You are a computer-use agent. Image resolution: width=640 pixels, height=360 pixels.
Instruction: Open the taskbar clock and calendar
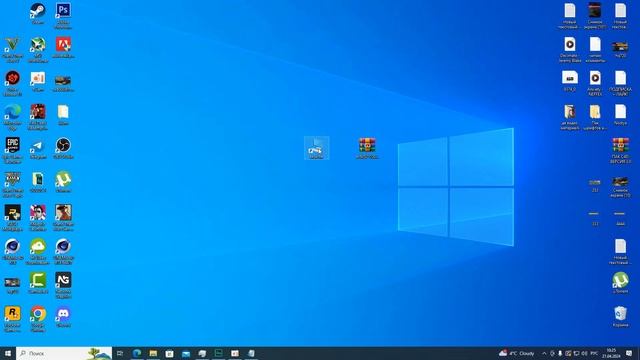click(x=611, y=353)
